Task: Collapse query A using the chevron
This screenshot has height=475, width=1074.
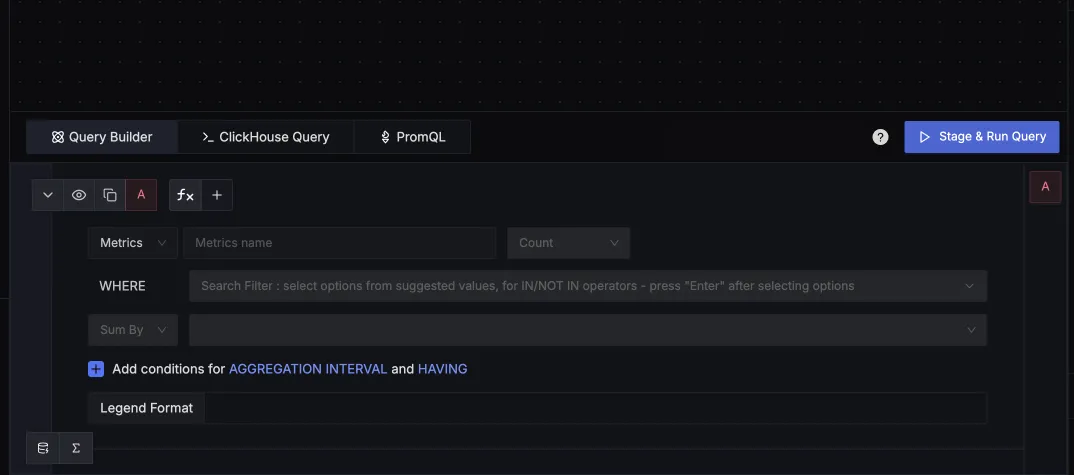Action: [48, 195]
